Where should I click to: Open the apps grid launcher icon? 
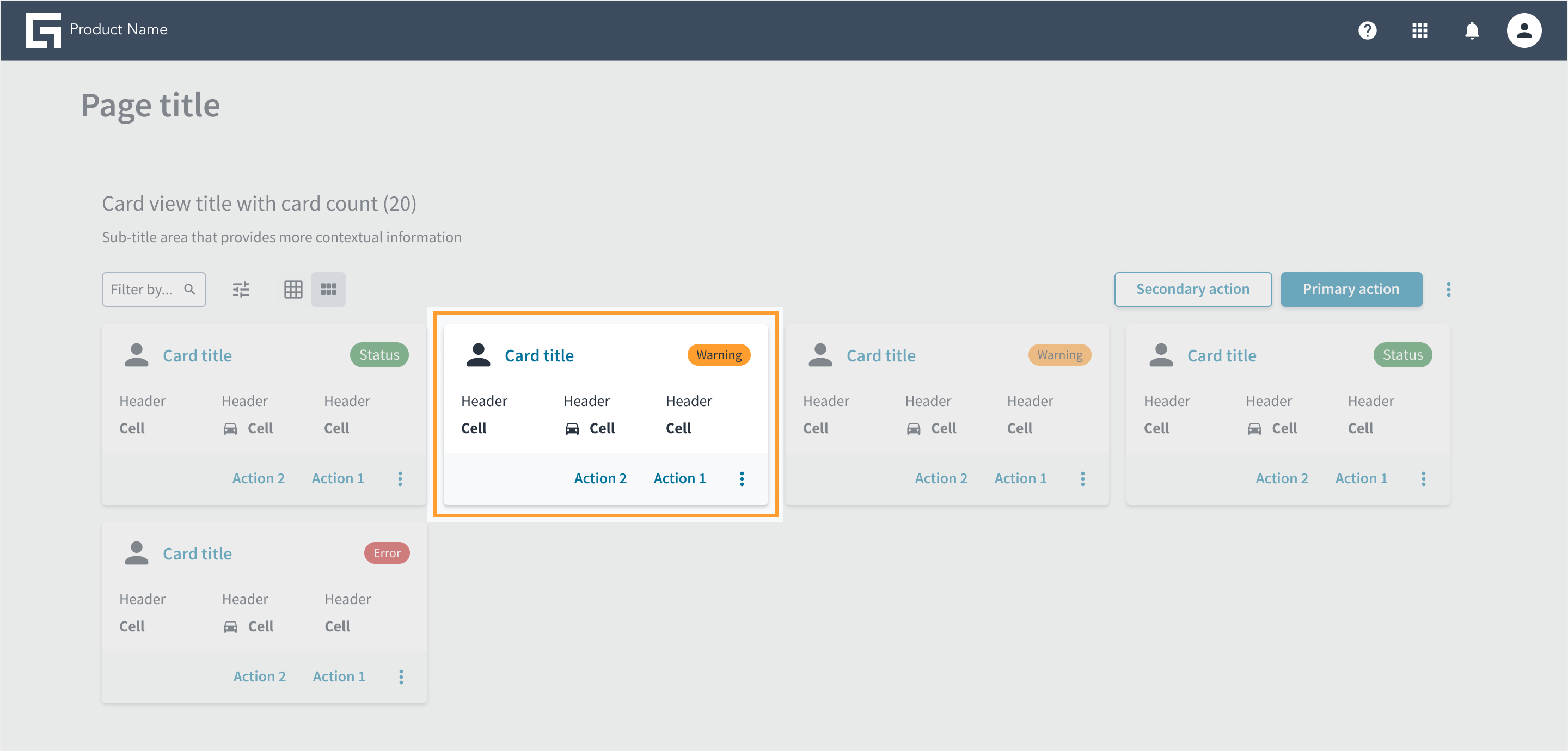pyautogui.click(x=1419, y=30)
